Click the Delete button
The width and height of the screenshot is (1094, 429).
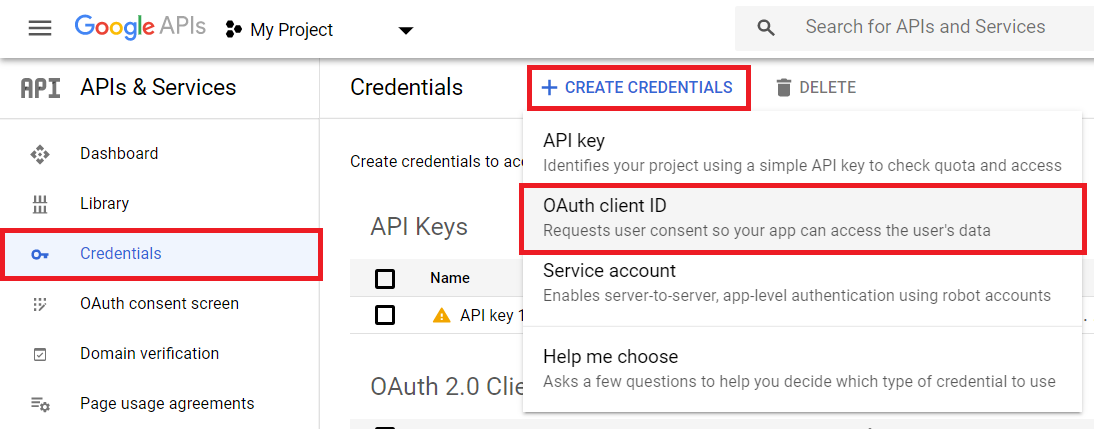(x=816, y=88)
